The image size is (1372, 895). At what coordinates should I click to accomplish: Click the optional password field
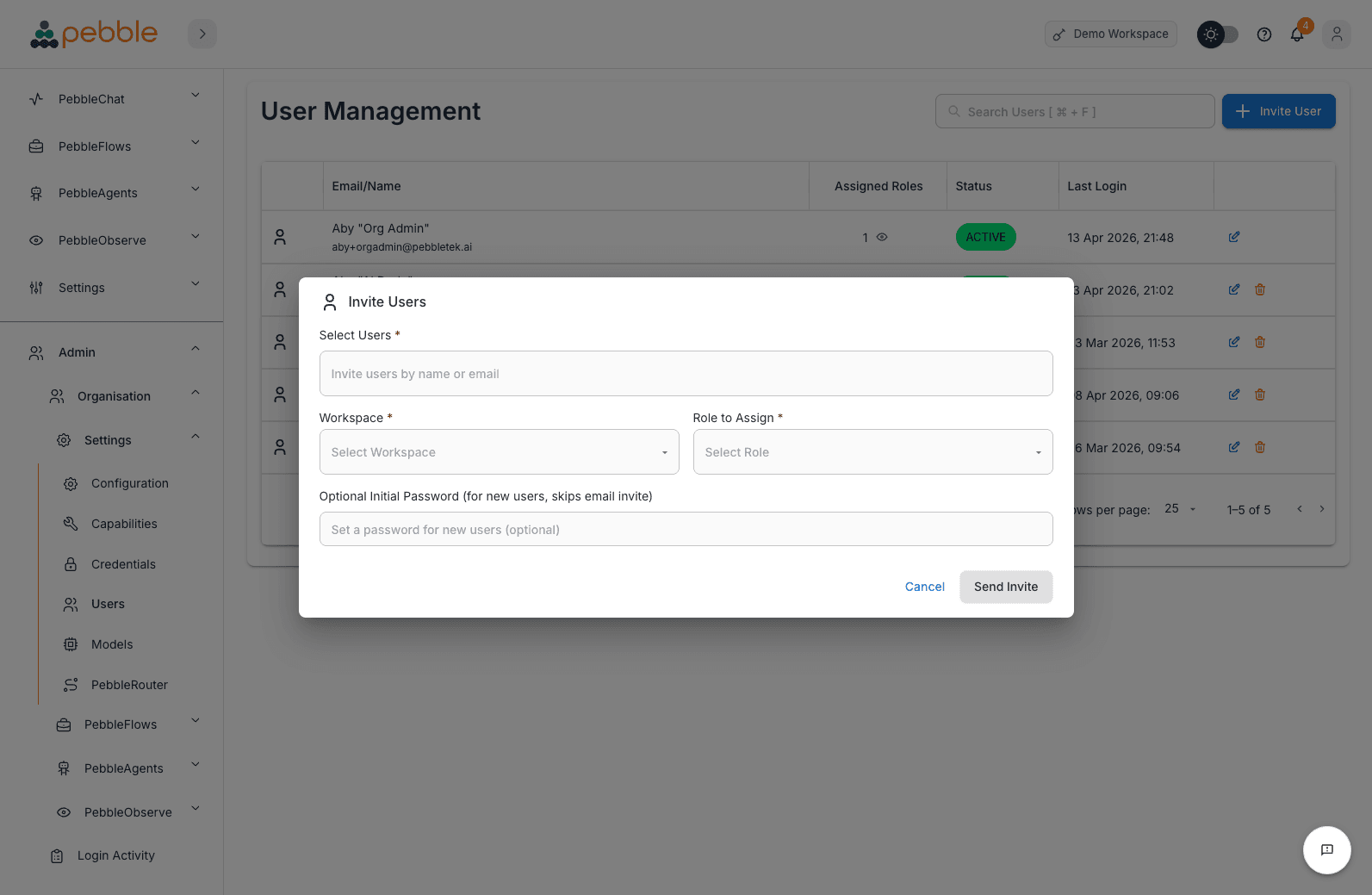tap(686, 529)
